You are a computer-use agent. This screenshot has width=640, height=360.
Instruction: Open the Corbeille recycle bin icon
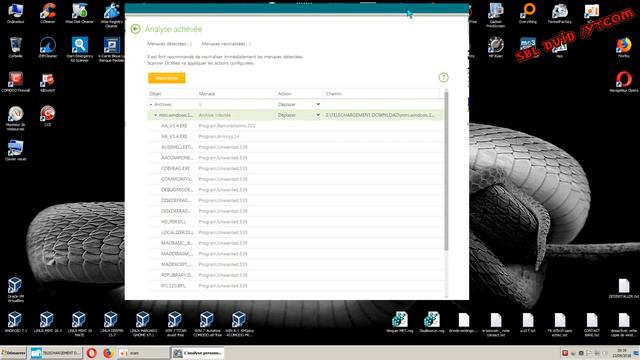pyautogui.click(x=16, y=47)
